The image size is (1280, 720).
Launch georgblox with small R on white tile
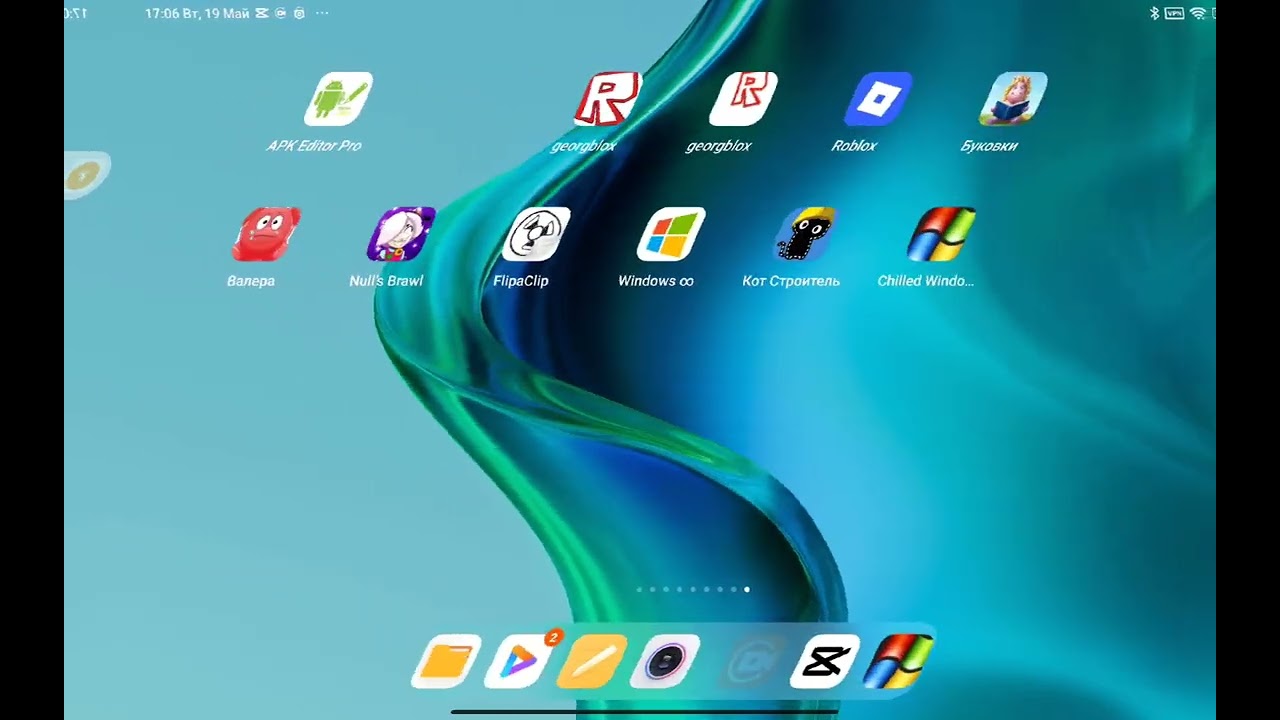(x=743, y=99)
